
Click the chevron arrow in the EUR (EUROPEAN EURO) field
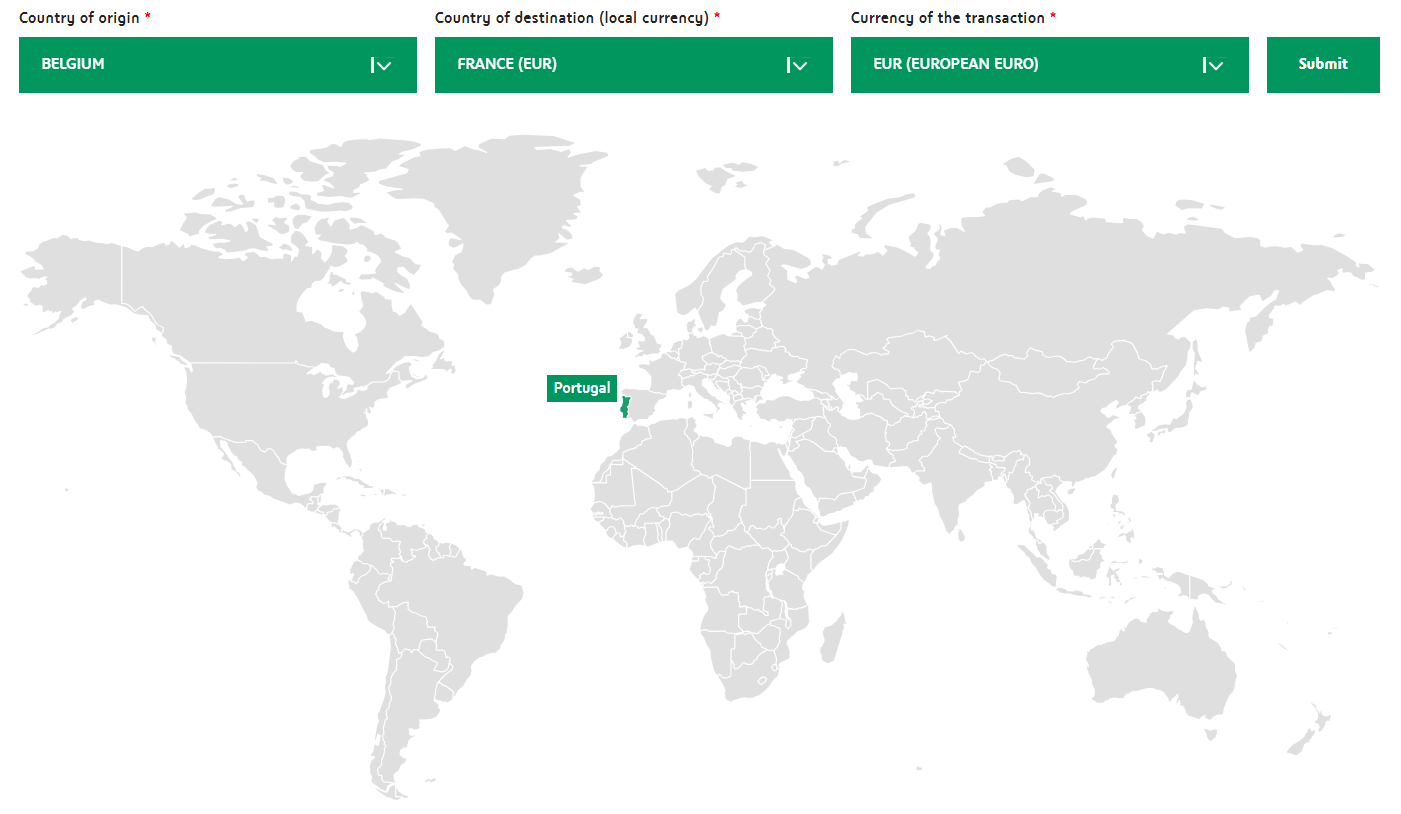click(1213, 66)
